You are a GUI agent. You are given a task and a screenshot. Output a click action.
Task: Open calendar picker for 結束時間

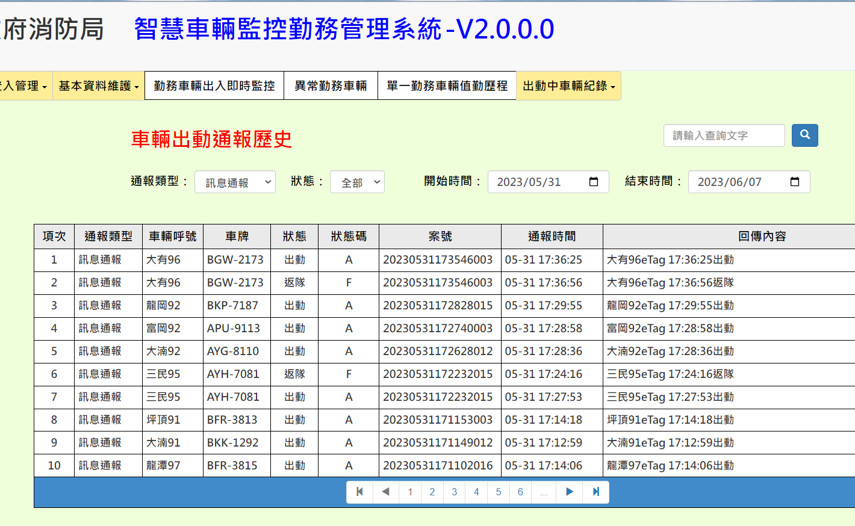click(x=795, y=182)
